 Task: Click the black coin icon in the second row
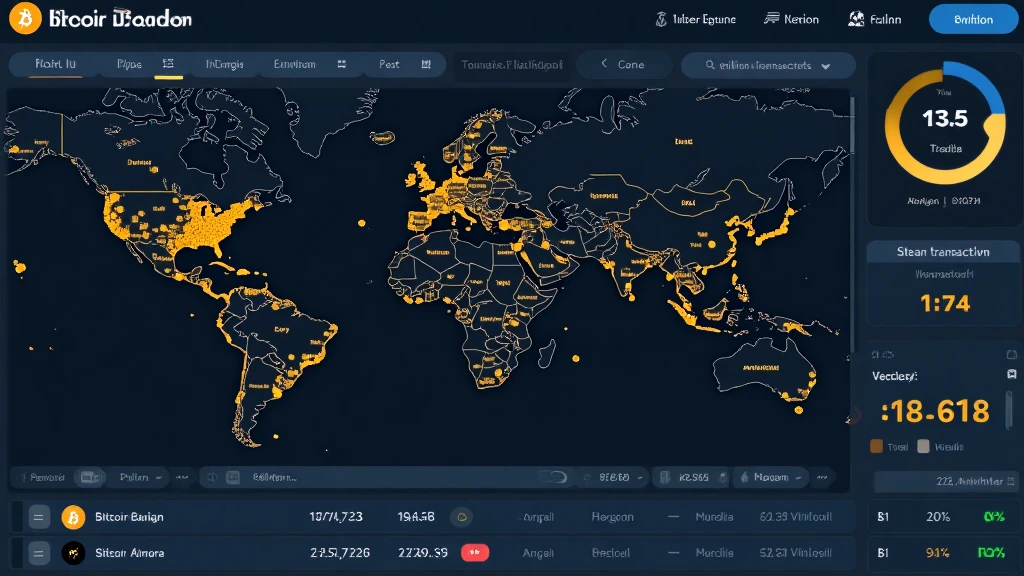tap(73, 553)
